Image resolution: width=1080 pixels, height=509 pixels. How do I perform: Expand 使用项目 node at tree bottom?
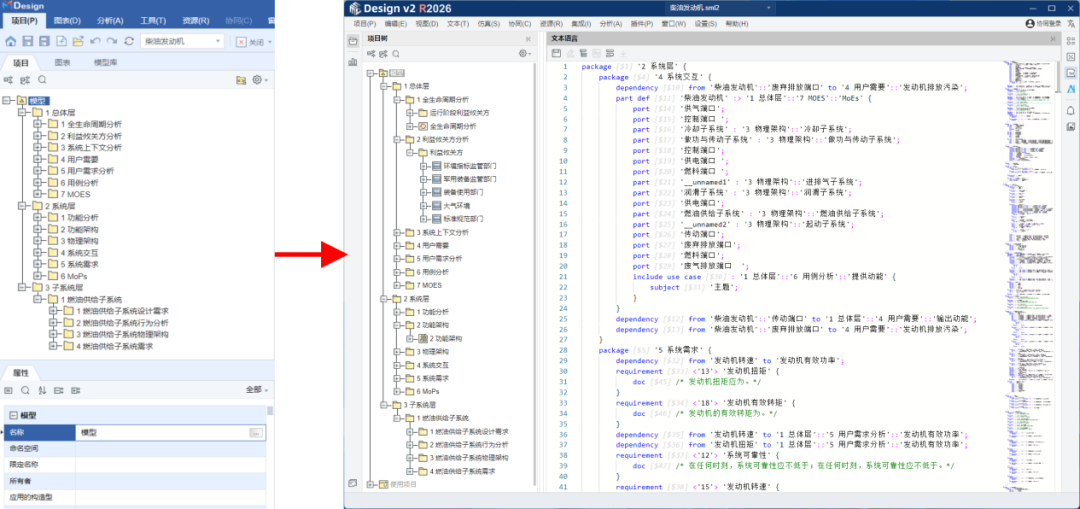click(x=371, y=484)
